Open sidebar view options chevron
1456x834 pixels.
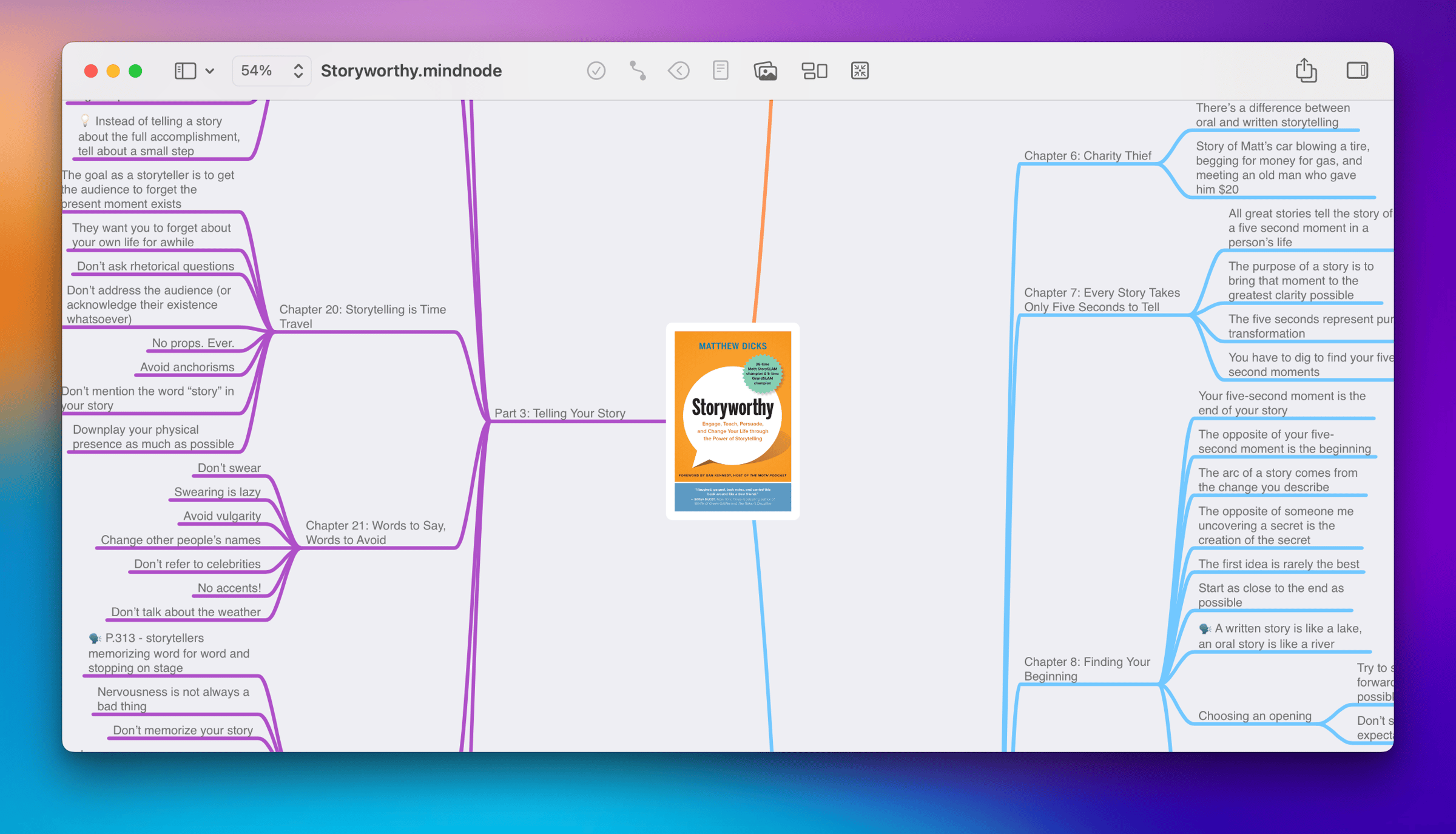click(210, 71)
